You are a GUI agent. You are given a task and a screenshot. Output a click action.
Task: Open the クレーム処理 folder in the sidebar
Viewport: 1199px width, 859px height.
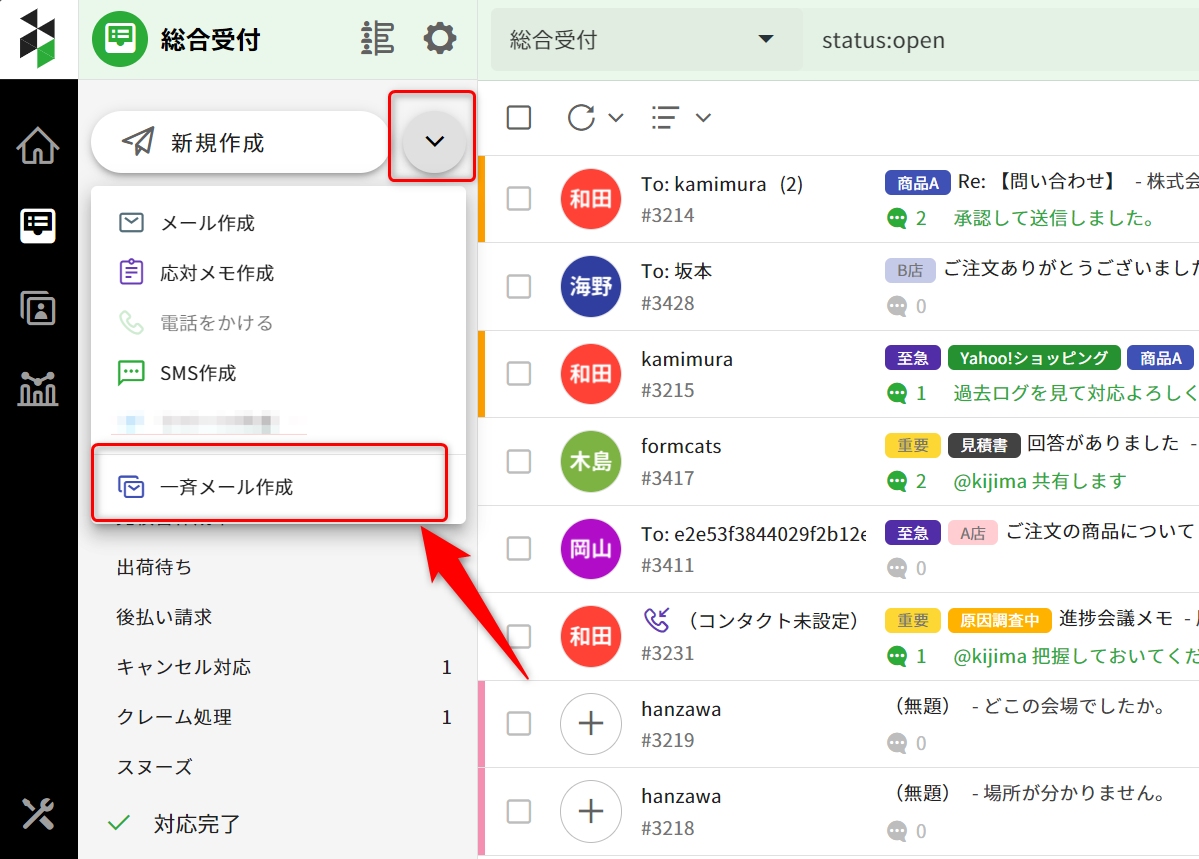[x=174, y=717]
